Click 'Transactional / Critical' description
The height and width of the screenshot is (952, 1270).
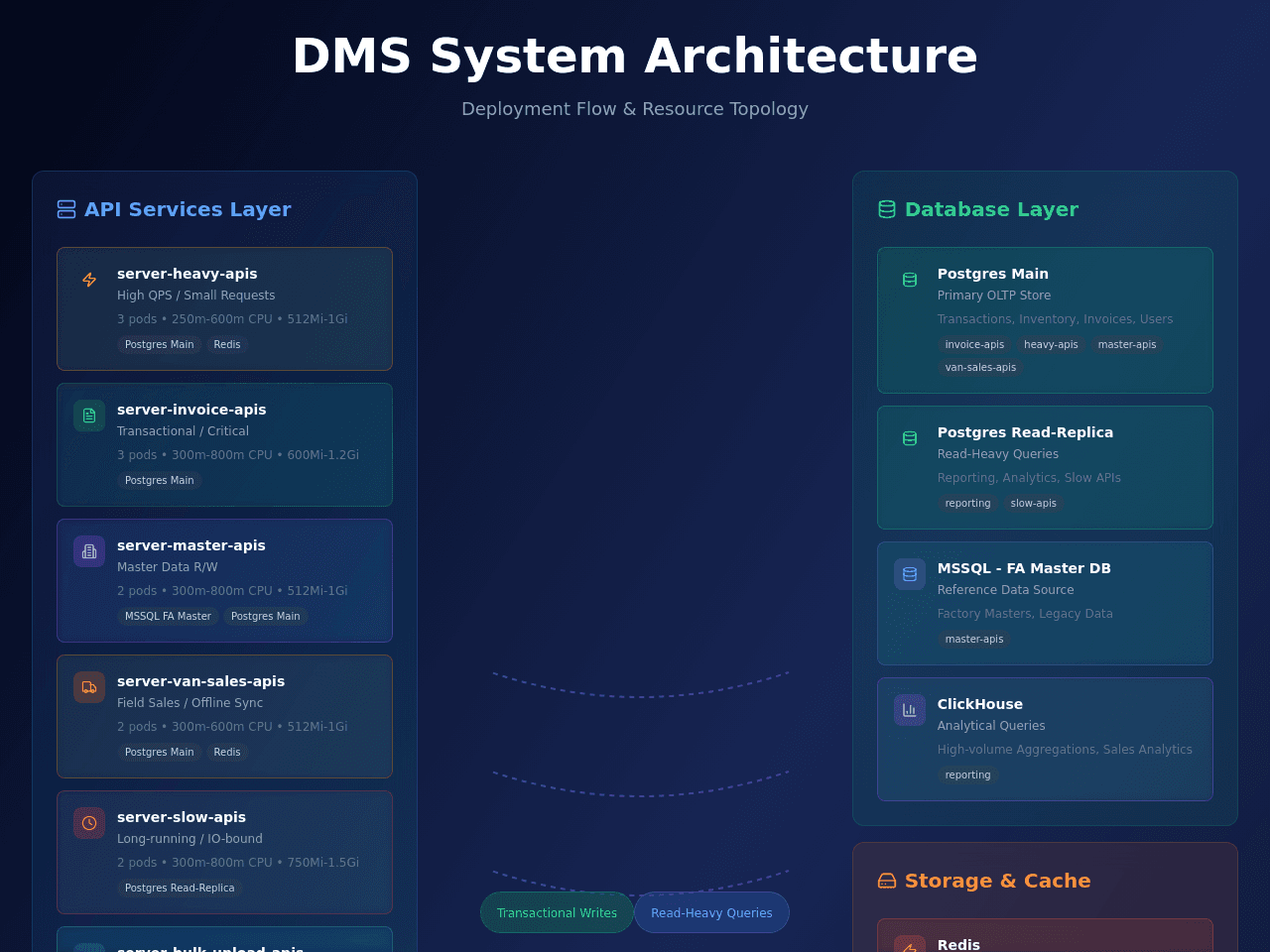point(183,431)
